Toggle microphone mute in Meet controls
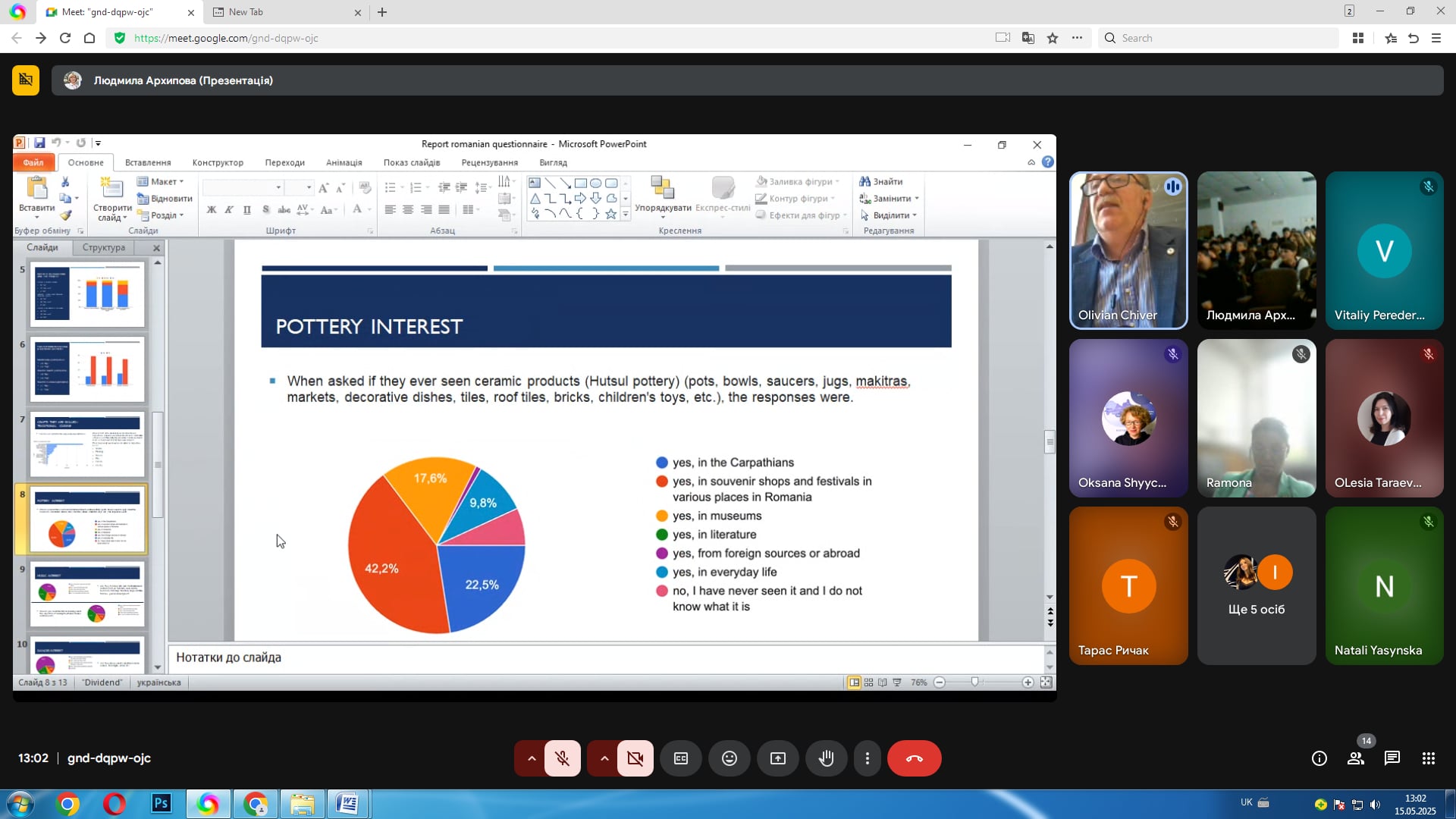This screenshot has height=819, width=1456. (x=562, y=758)
